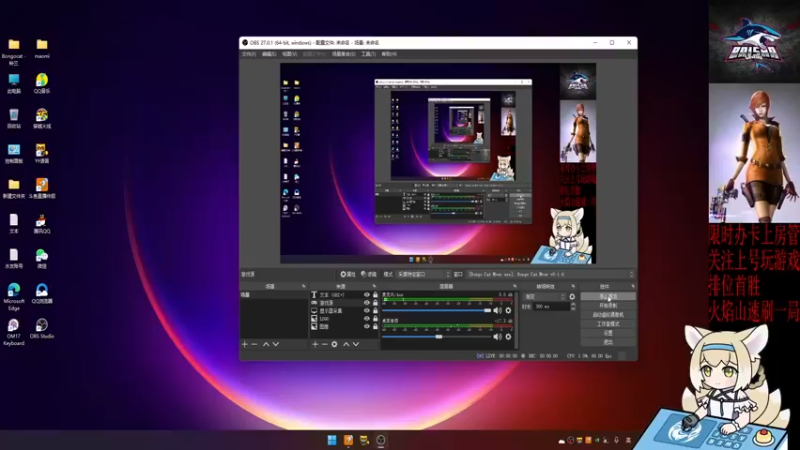Image resolution: width=800 pixels, height=450 pixels.
Task: Select the This PC (此电脑) desktop icon
Action: click(x=14, y=84)
